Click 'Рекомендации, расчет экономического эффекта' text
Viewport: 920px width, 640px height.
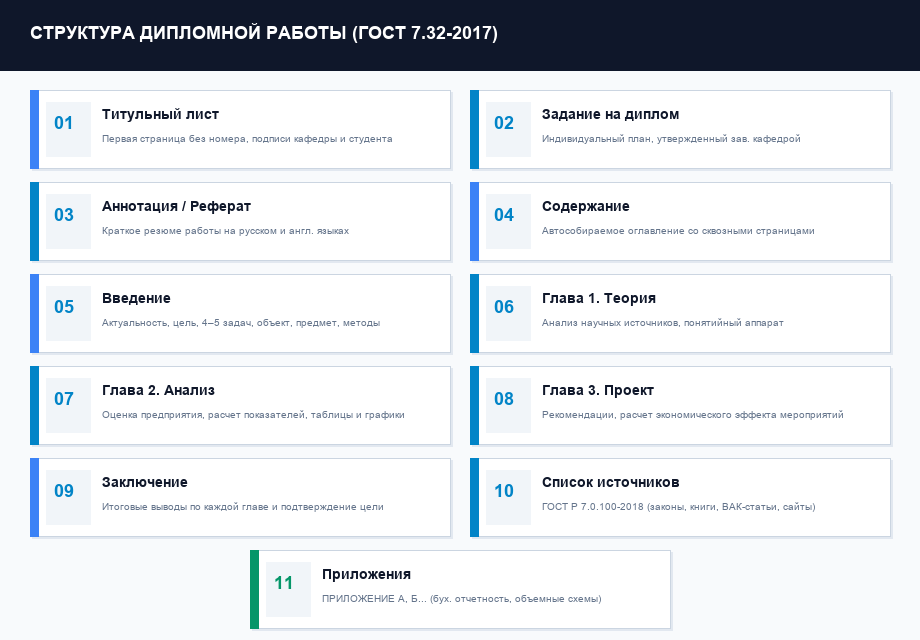692,415
